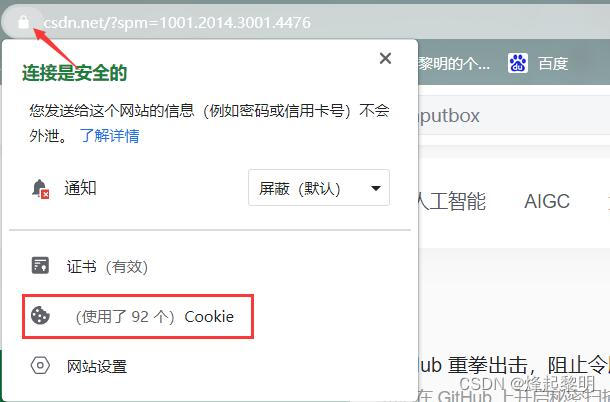Screen dimensions: 610x402
Task: Click the URL text in address bar
Action: pos(177,23)
